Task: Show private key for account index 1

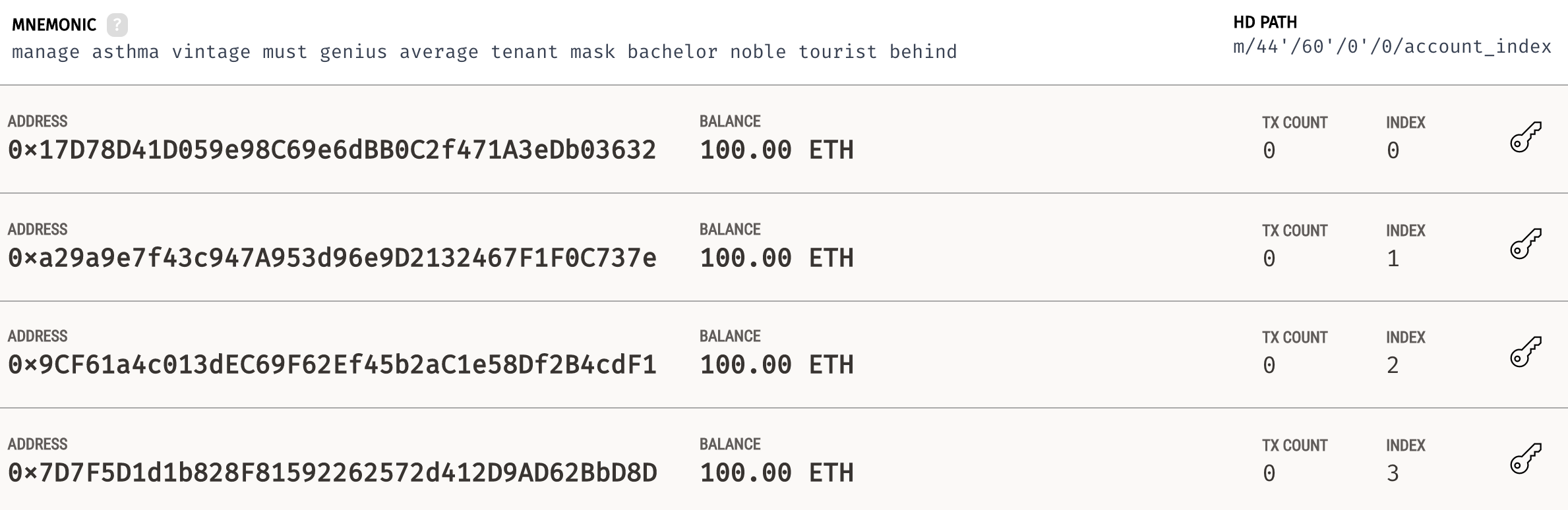Action: 1526,244
